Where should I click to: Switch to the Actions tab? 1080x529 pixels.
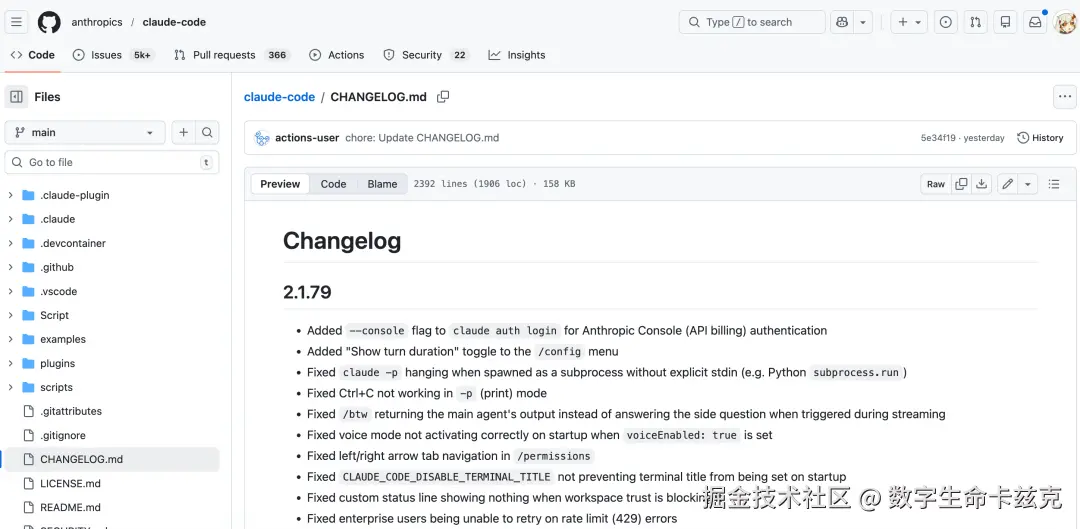pyautogui.click(x=337, y=55)
